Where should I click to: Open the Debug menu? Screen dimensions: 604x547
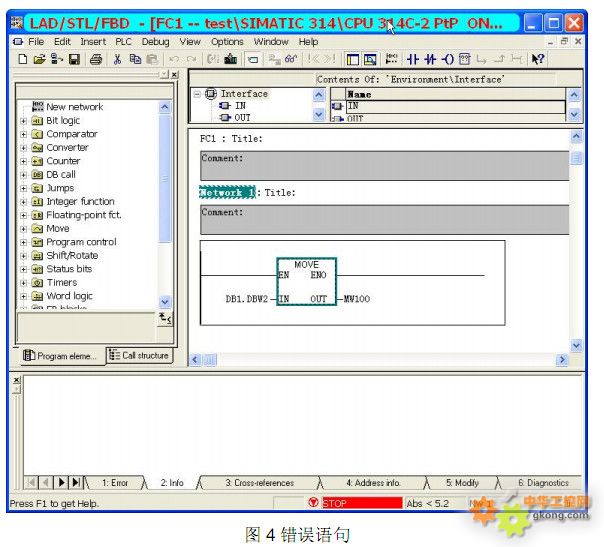[155, 42]
